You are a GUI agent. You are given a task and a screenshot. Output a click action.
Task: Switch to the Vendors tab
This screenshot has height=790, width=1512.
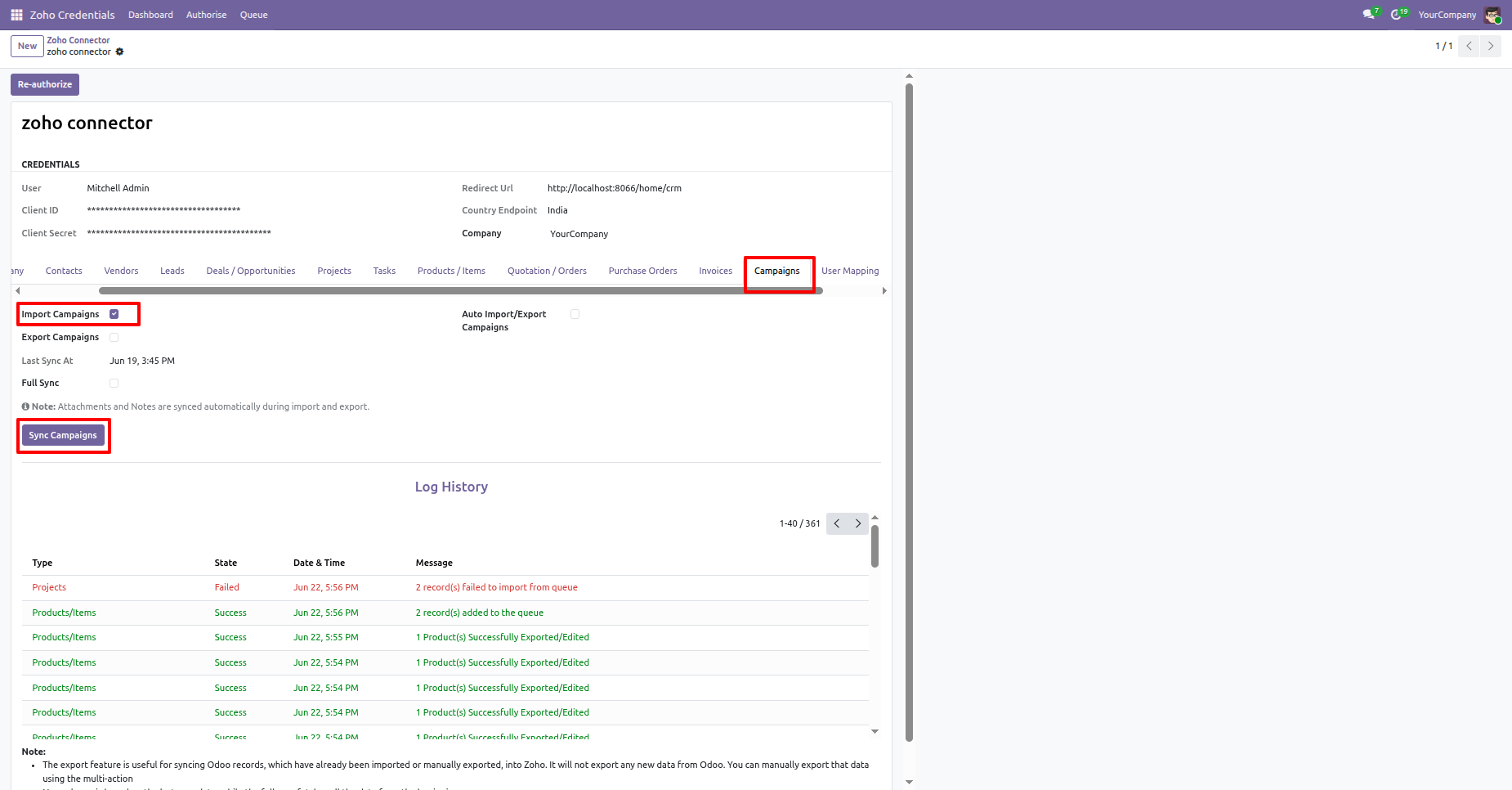coord(121,271)
